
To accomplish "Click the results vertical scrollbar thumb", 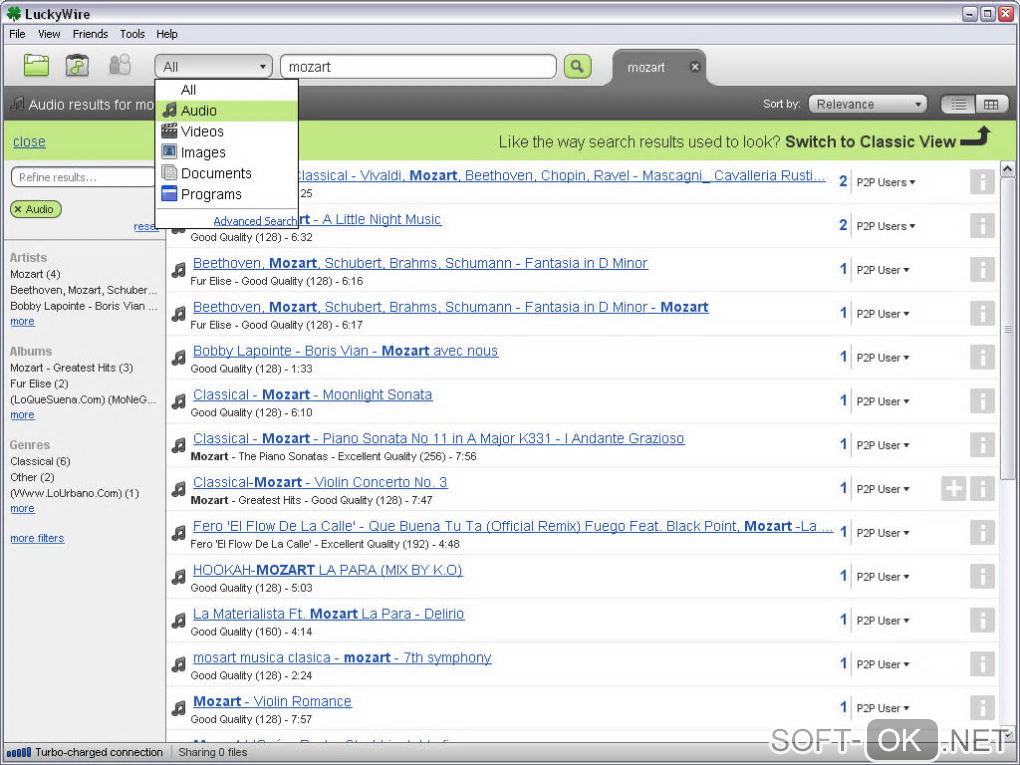I will tap(1007, 329).
